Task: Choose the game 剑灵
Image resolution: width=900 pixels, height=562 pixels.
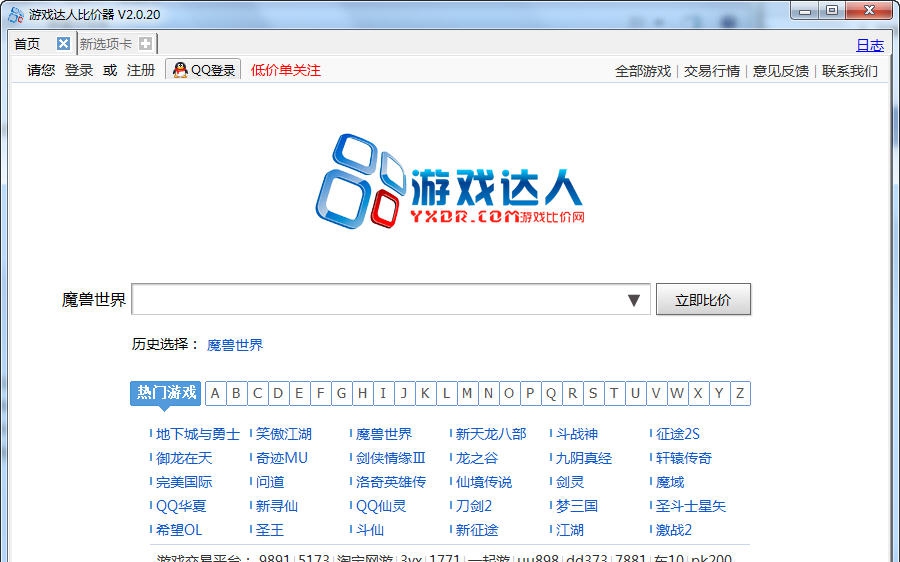Action: [570, 482]
